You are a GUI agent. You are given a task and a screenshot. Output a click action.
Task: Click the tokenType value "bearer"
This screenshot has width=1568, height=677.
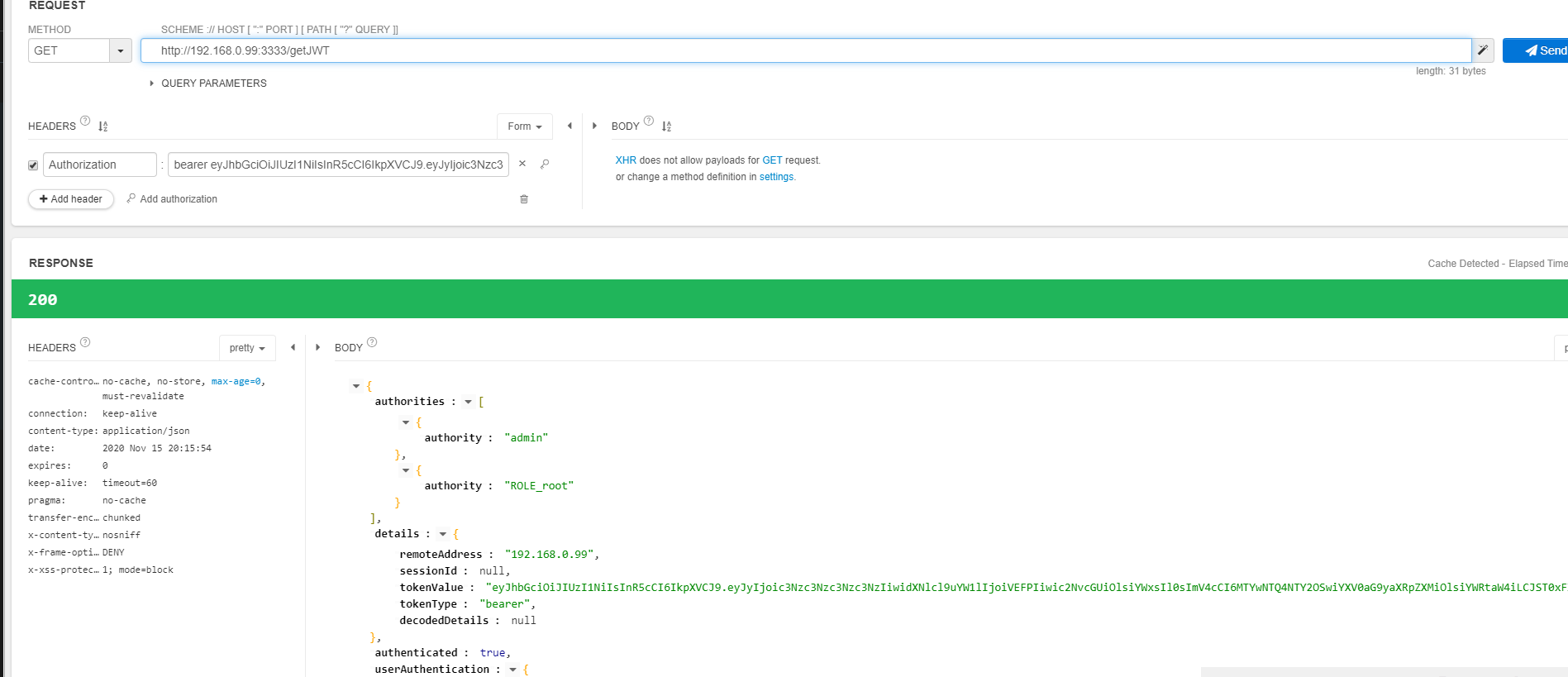[x=504, y=604]
